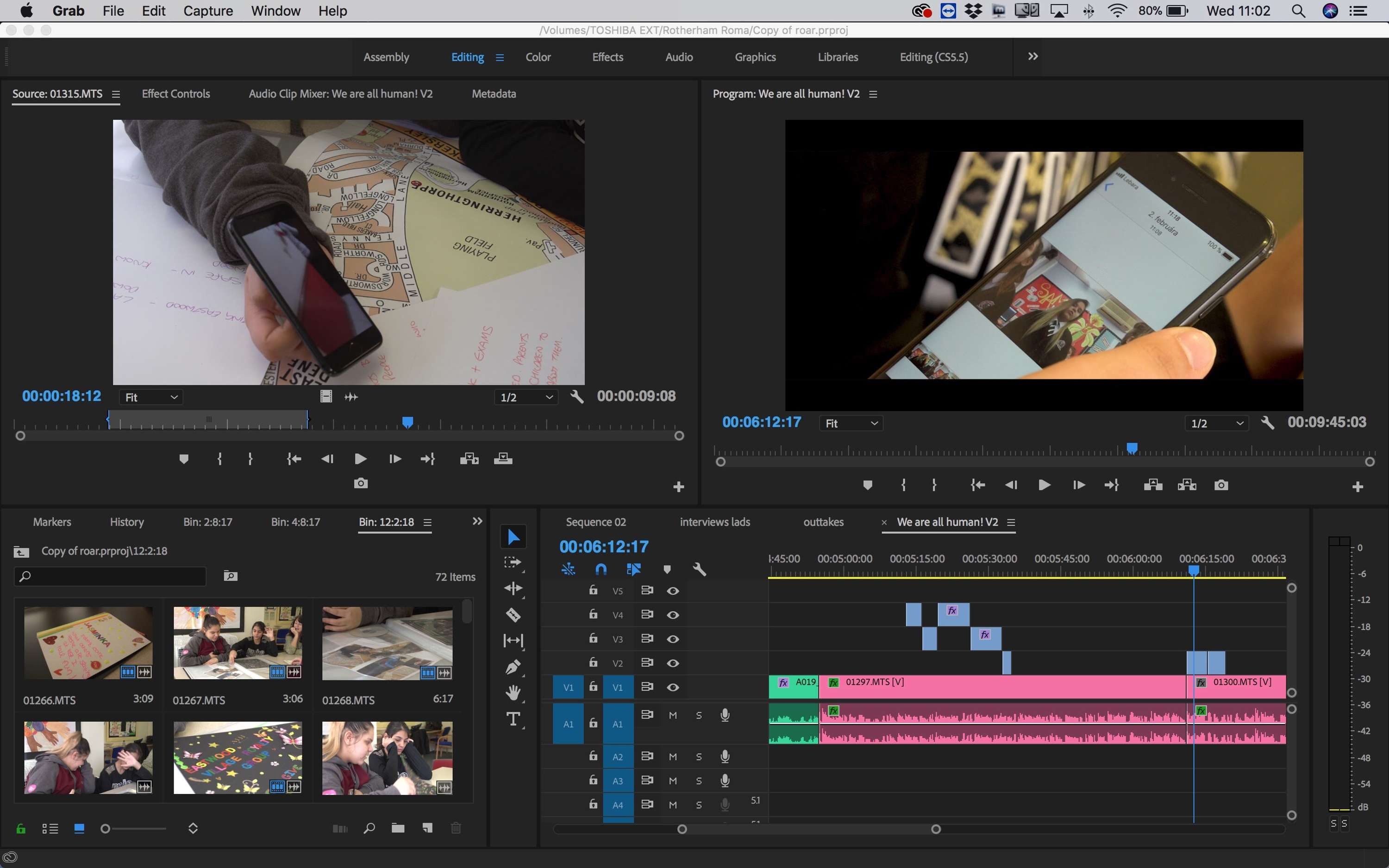
Task: Select the Pen tool
Action: click(x=513, y=667)
